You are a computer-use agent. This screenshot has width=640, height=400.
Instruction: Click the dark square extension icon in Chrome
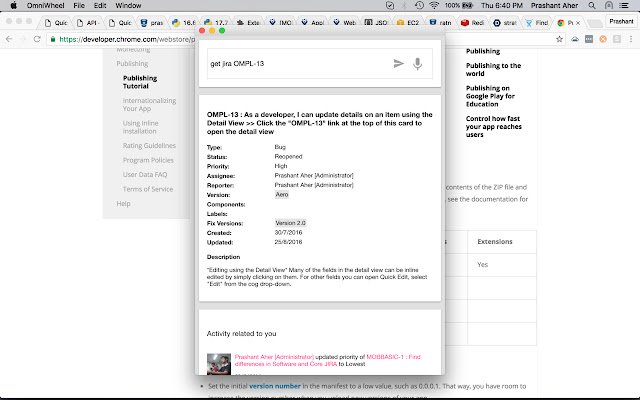tap(589, 39)
